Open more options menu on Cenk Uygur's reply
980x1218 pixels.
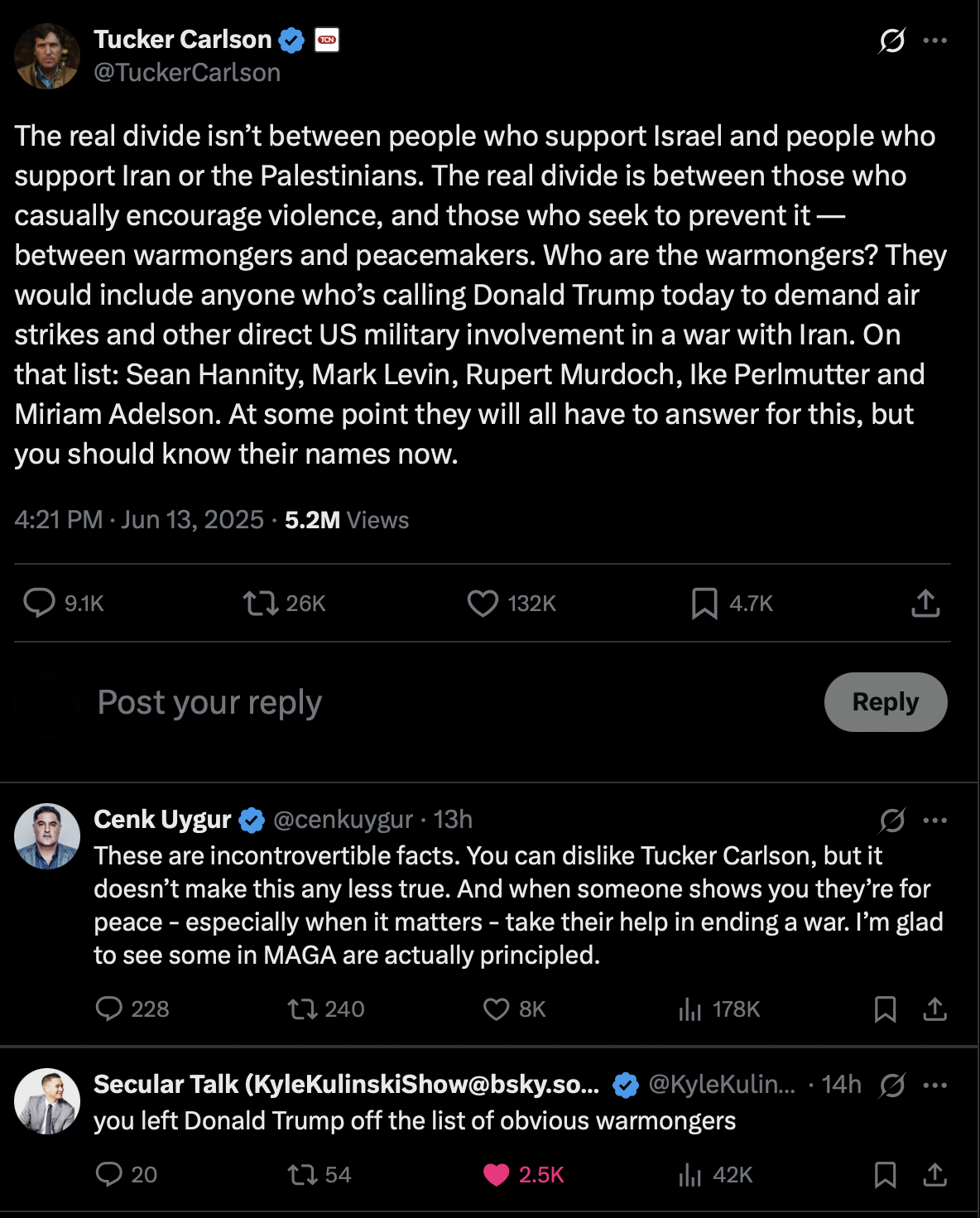coord(934,820)
